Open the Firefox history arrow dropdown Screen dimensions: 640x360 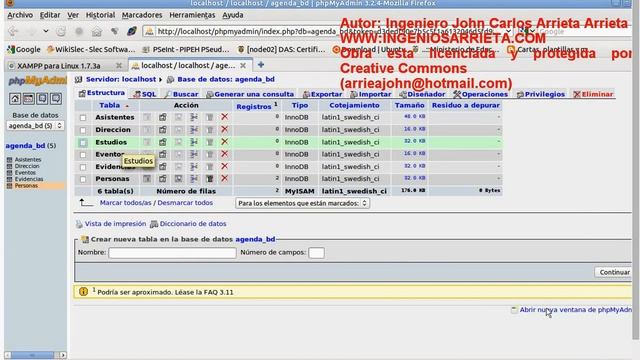[x=46, y=31]
